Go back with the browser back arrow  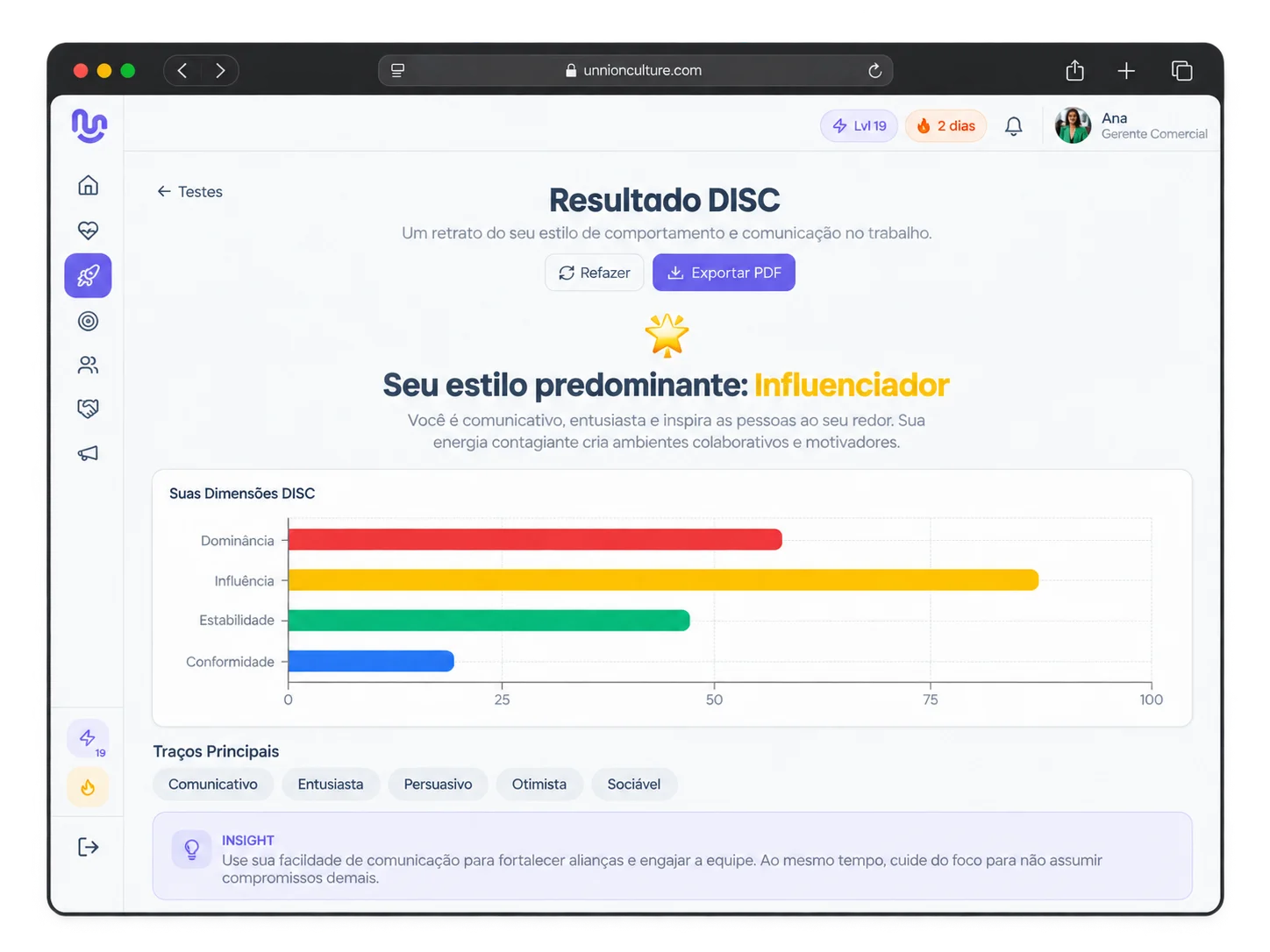click(182, 70)
